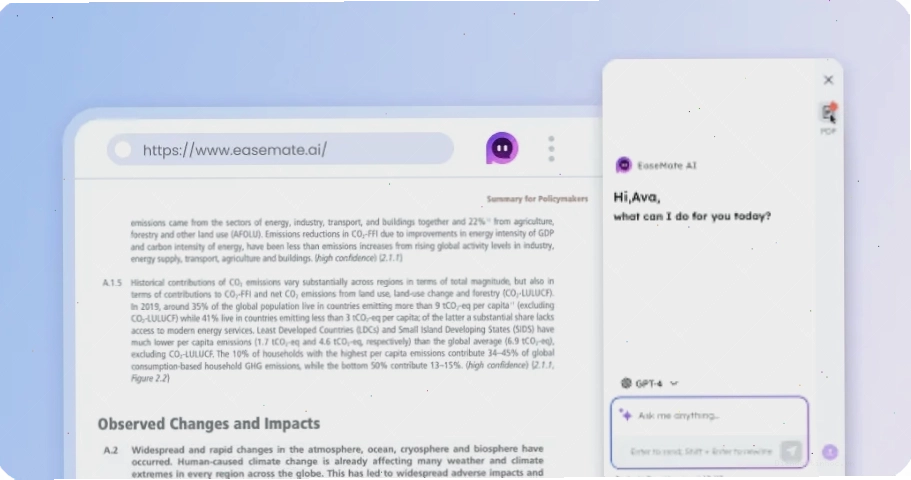Click the purple round avatar beside the send button
Viewport: 911px width, 480px height.
[x=830, y=452]
